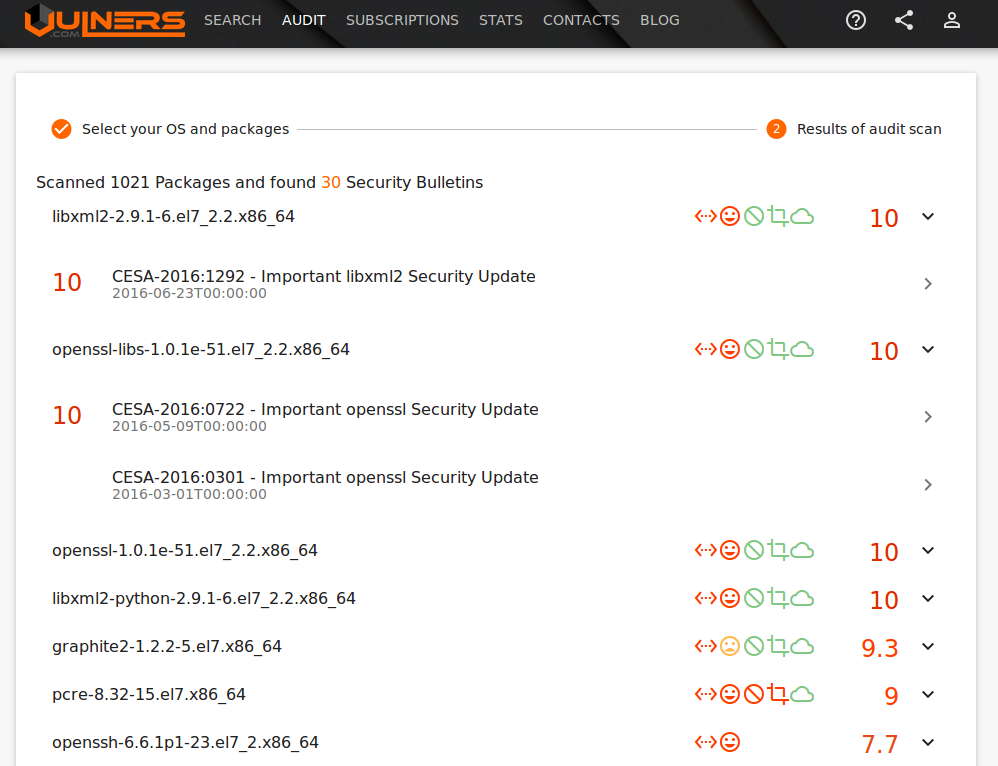This screenshot has height=766, width=998.
Task: Click the share icon in the top bar
Action: [904, 19]
